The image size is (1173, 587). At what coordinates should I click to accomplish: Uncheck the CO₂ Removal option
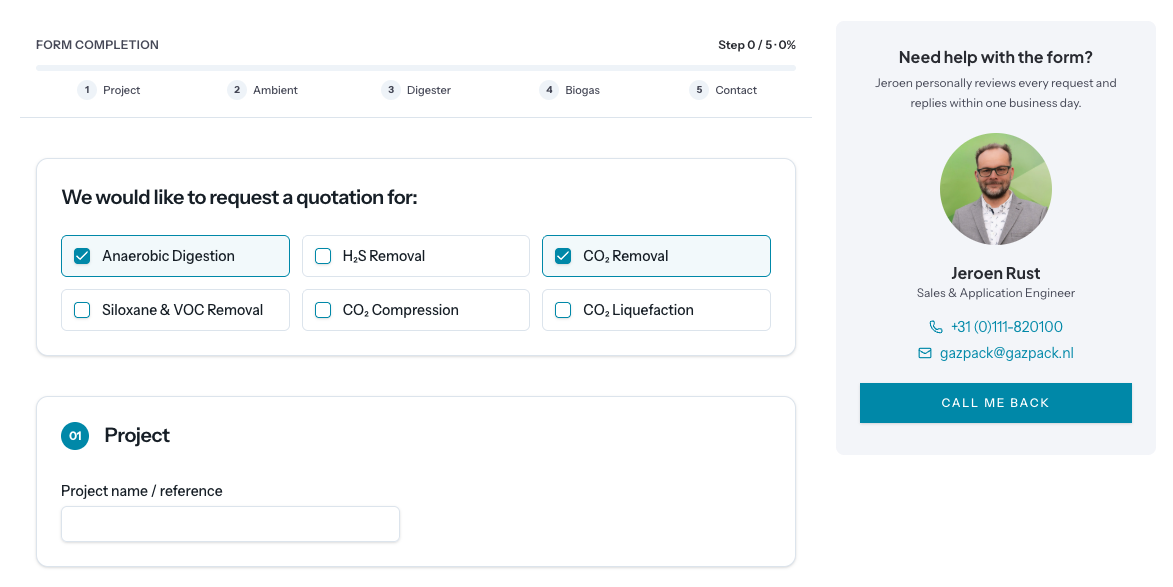pyautogui.click(x=563, y=256)
